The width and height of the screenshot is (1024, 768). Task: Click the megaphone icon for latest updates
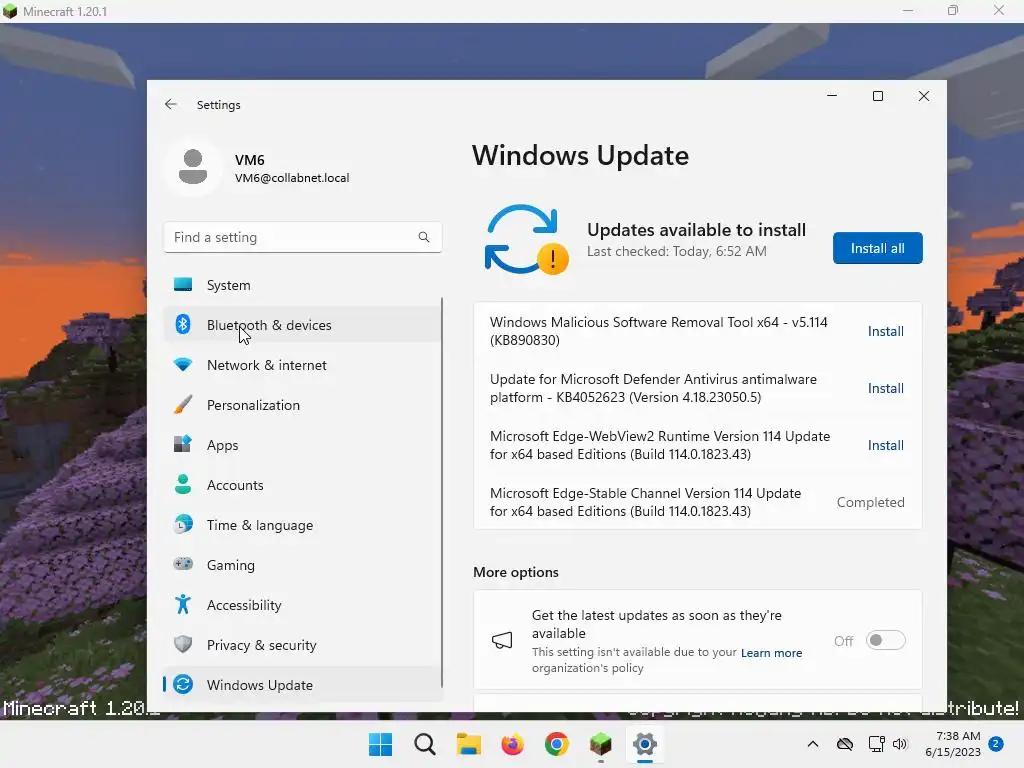coord(502,640)
